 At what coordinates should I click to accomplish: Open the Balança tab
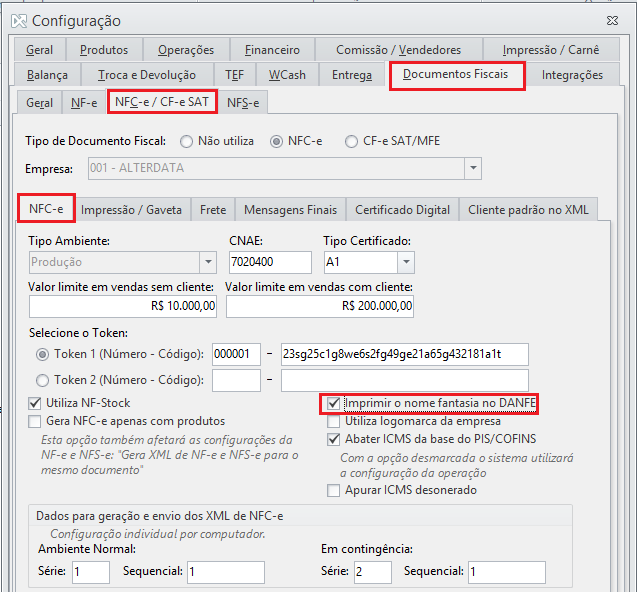tap(47, 75)
